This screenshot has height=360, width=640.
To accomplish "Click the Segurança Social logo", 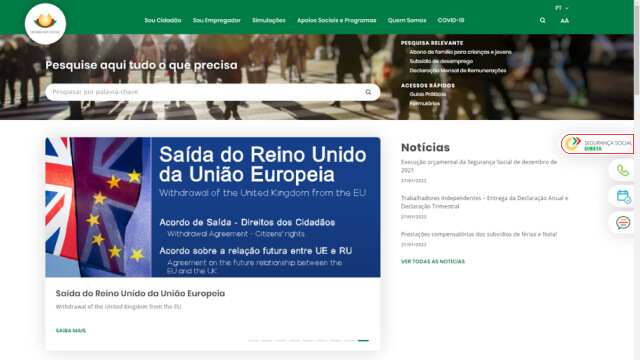I will pos(45,24).
